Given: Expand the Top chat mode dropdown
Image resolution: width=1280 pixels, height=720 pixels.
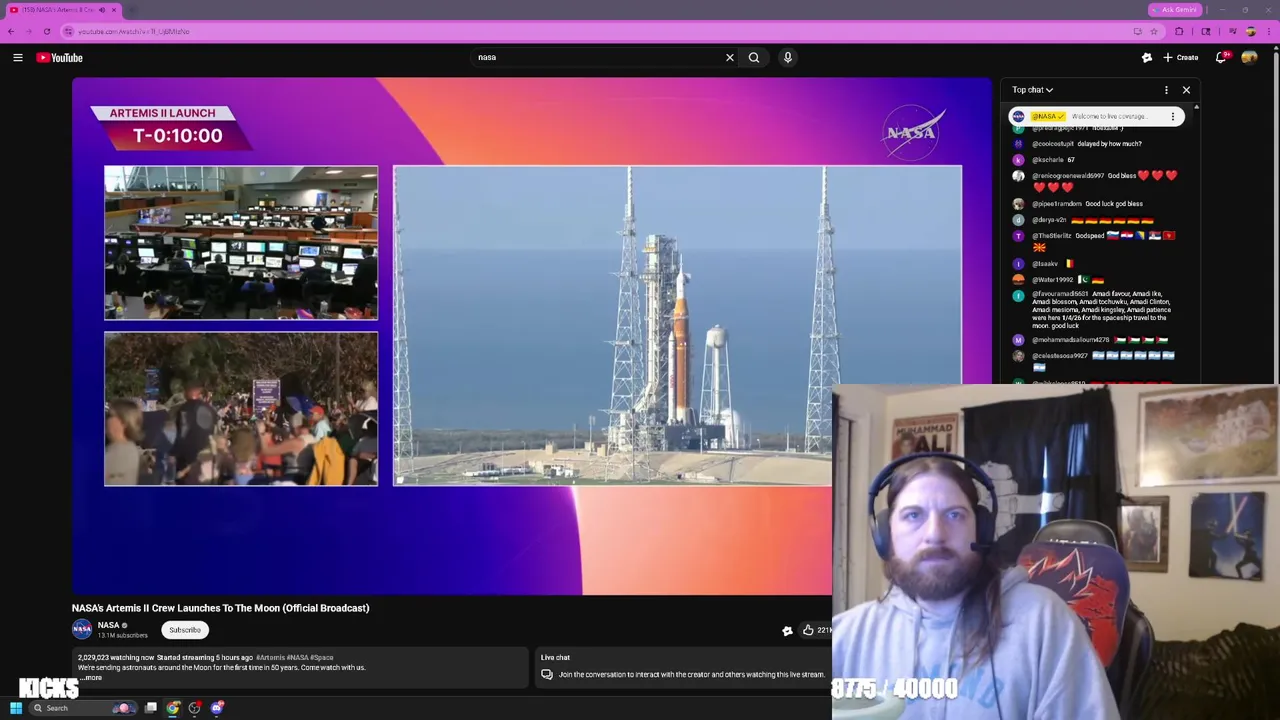Looking at the screenshot, I should point(1032,90).
